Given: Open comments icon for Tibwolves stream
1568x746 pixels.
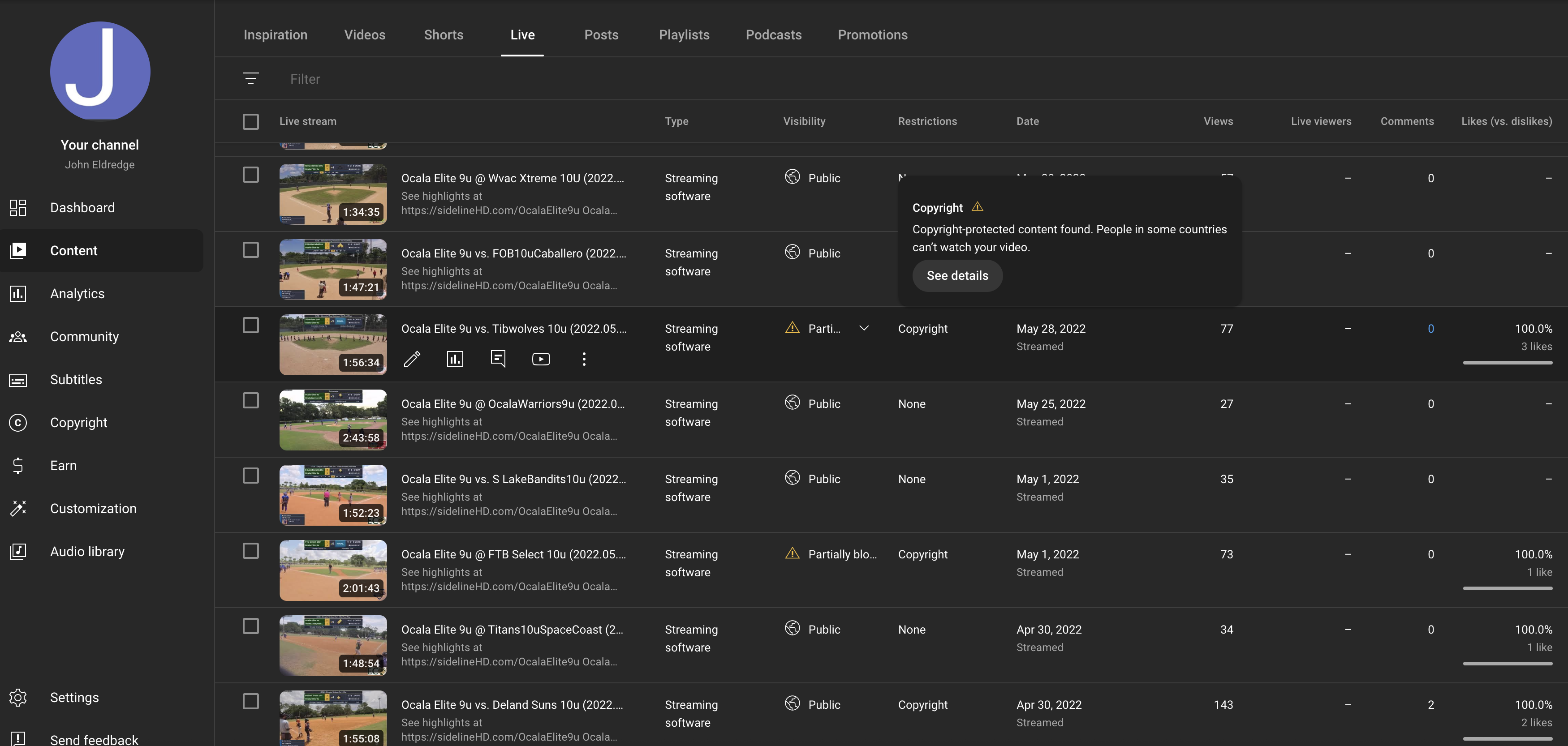Looking at the screenshot, I should tap(498, 359).
